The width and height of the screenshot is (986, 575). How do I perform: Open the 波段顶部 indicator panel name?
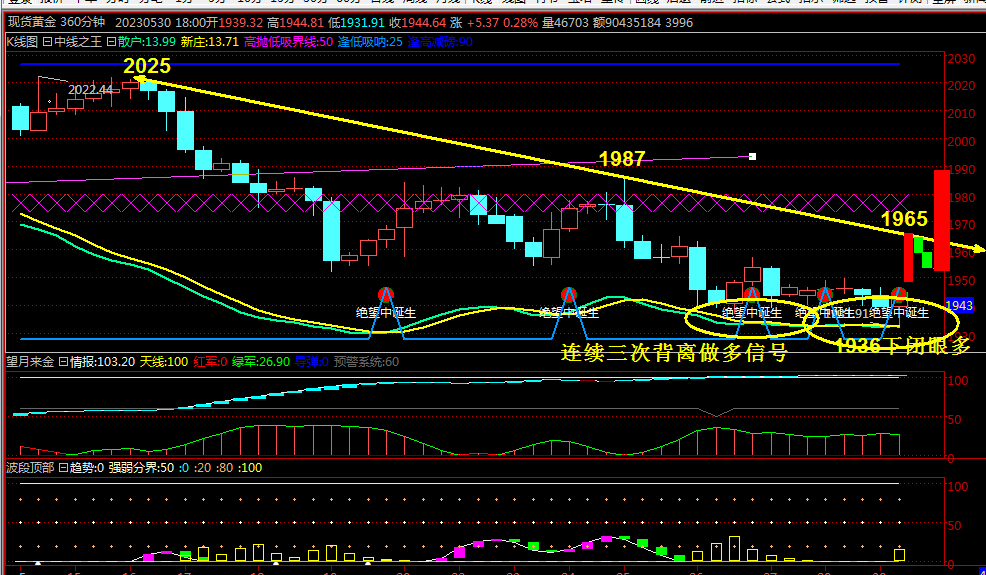click(x=30, y=467)
